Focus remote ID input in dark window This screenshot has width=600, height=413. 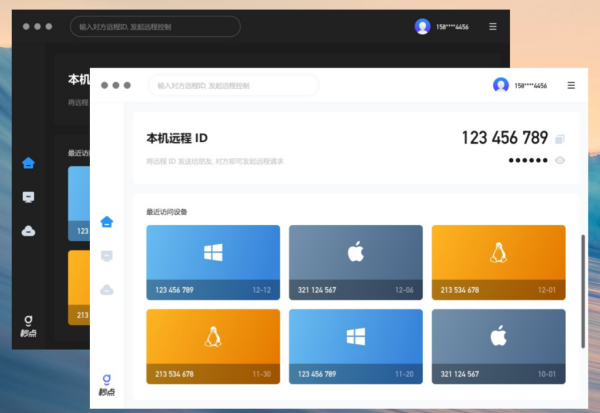click(x=155, y=26)
